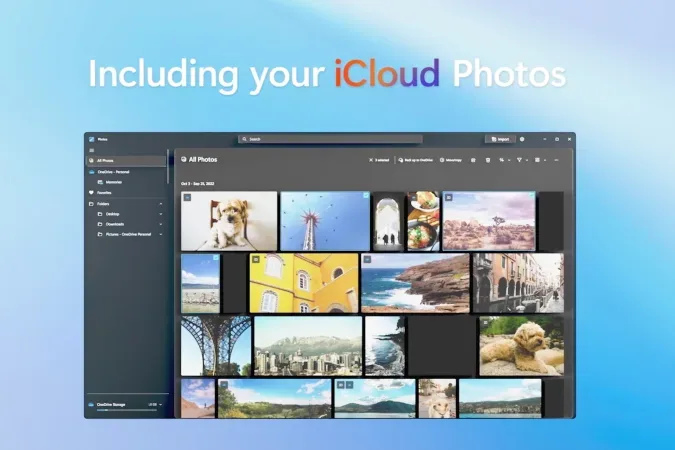Open the city skyline photo
This screenshot has height=450, width=675.
click(x=308, y=346)
